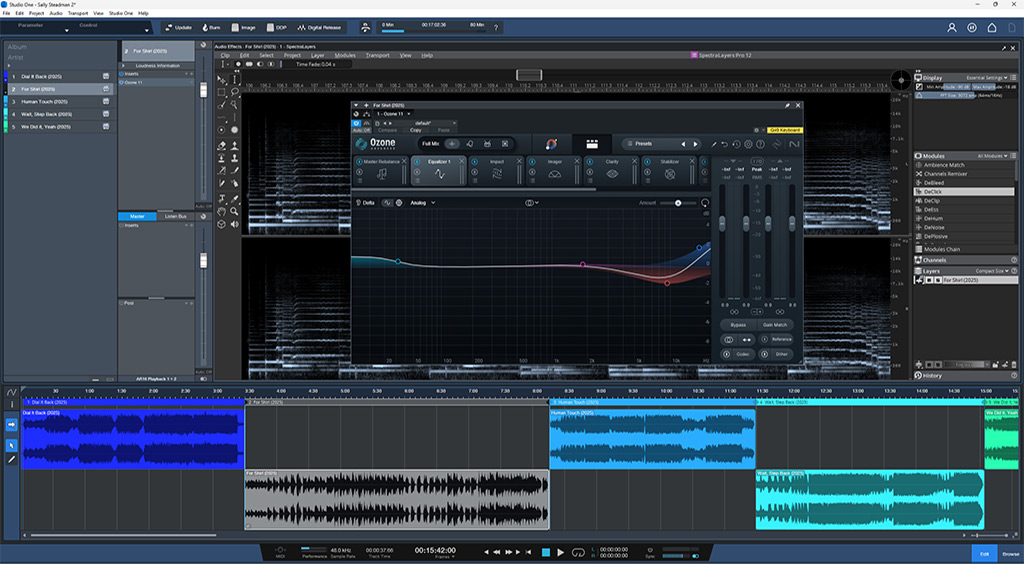Toggle Delta listening in Ozone EQ
This screenshot has width=1024, height=564.
pyautogui.click(x=365, y=203)
